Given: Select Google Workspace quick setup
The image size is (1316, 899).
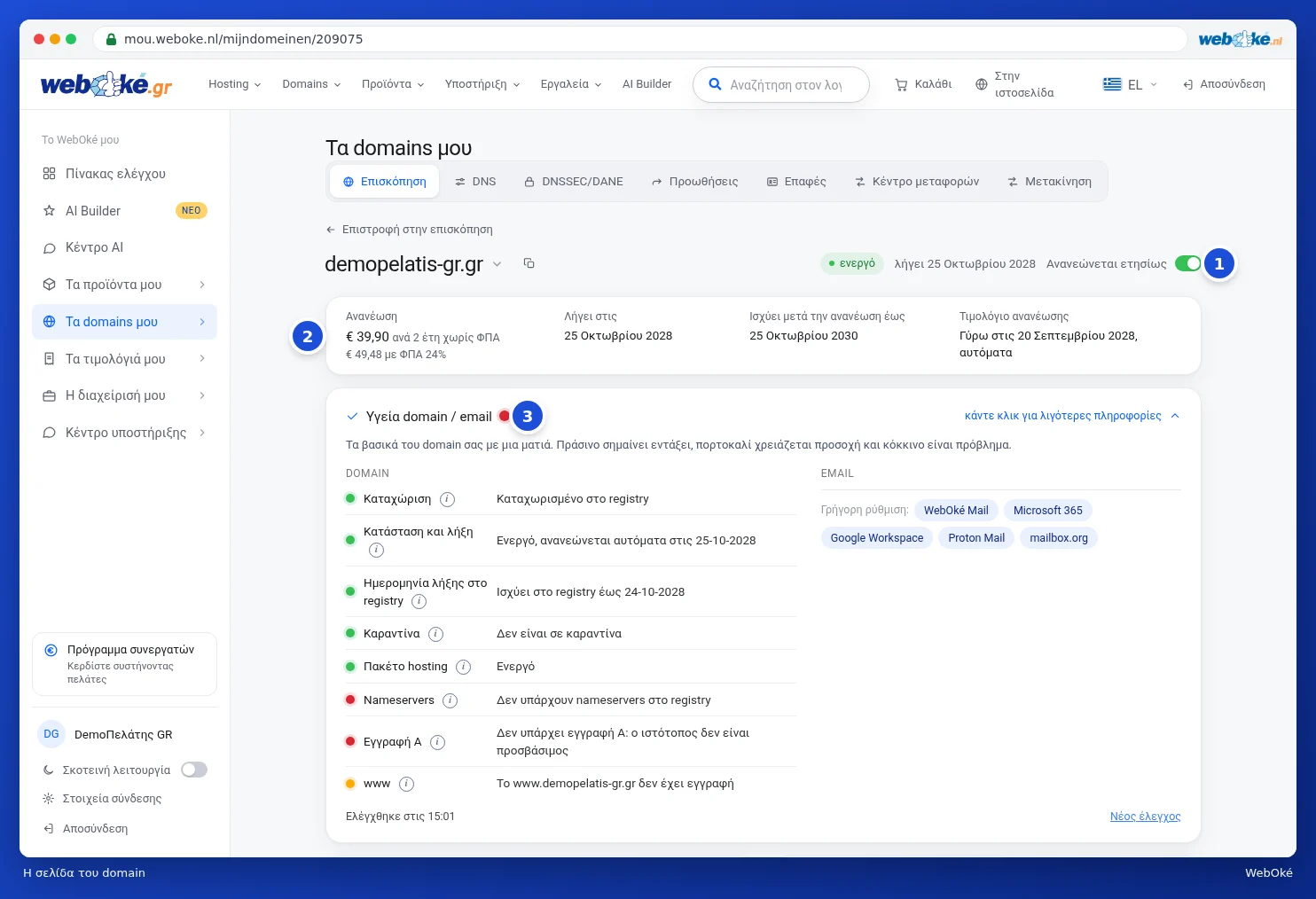Looking at the screenshot, I should (877, 538).
